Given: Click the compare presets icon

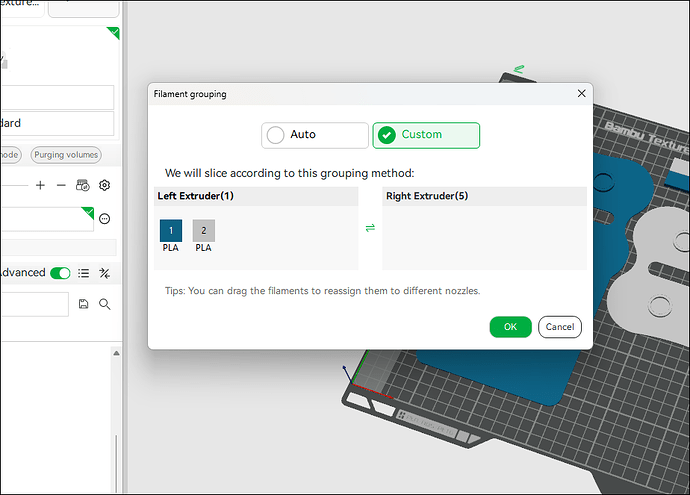Looking at the screenshot, I should tap(104, 273).
